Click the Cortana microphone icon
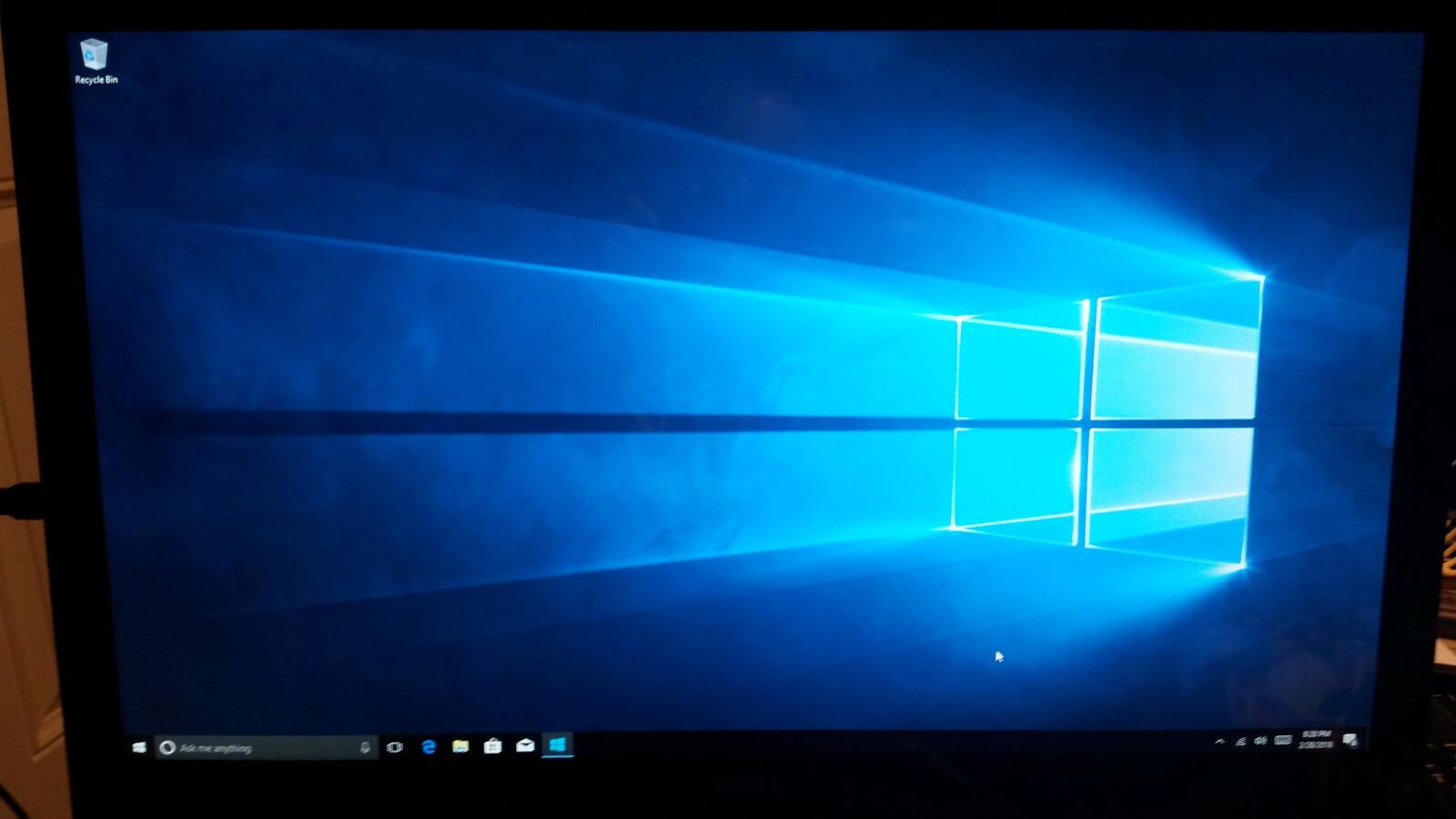Image resolution: width=1456 pixels, height=819 pixels. (x=365, y=747)
